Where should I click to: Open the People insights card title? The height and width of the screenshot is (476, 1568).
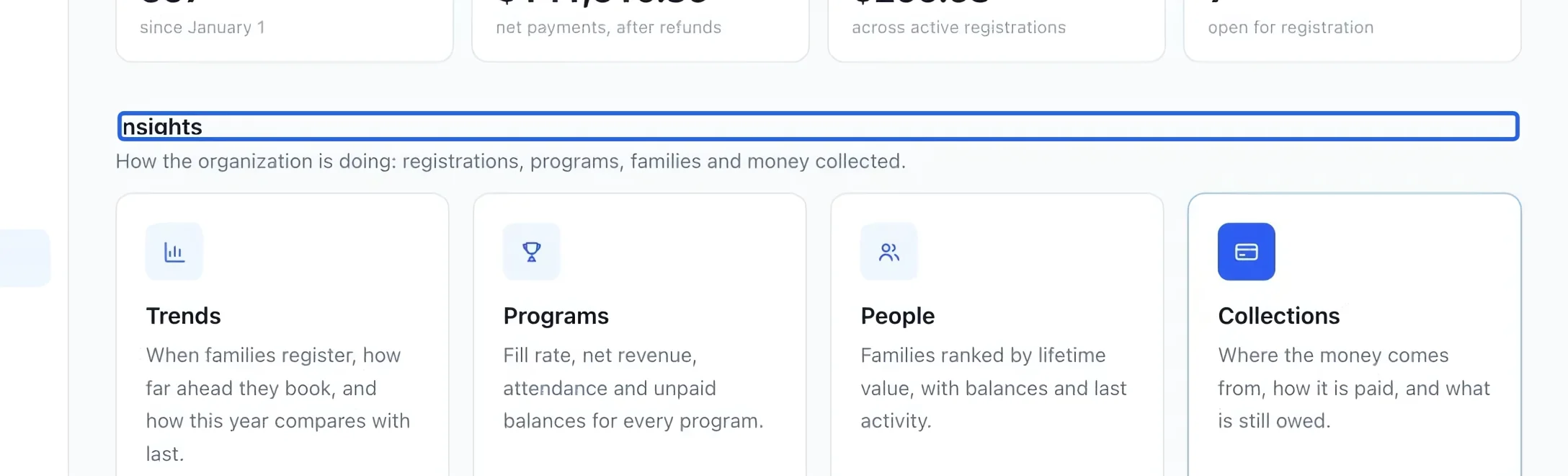pos(897,316)
